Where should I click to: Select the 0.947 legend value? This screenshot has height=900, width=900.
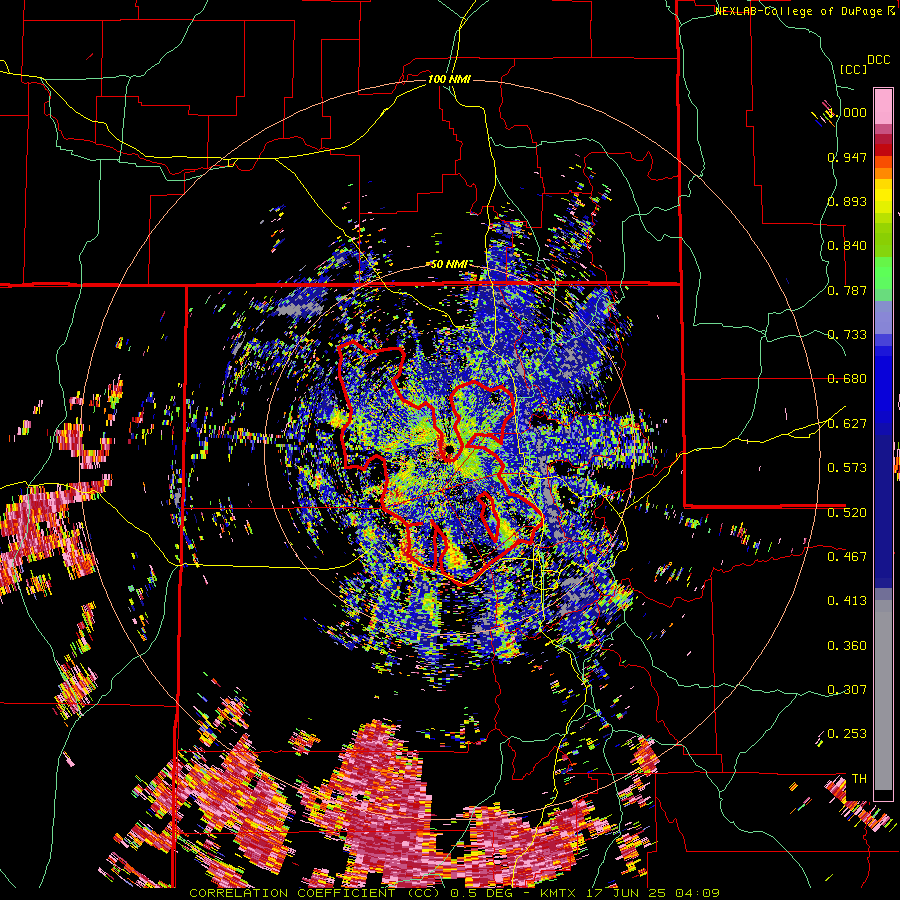click(847, 157)
